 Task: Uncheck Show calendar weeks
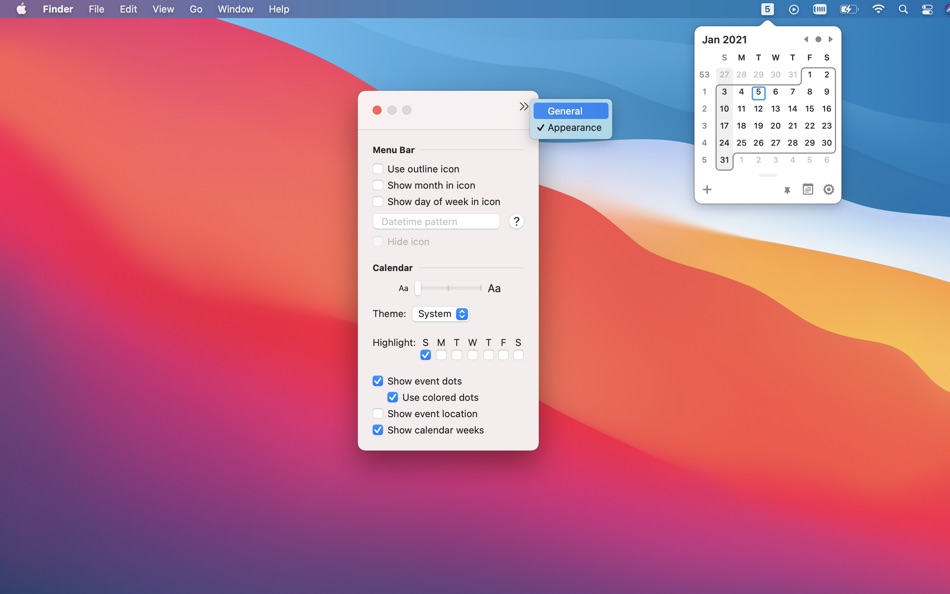[377, 430]
